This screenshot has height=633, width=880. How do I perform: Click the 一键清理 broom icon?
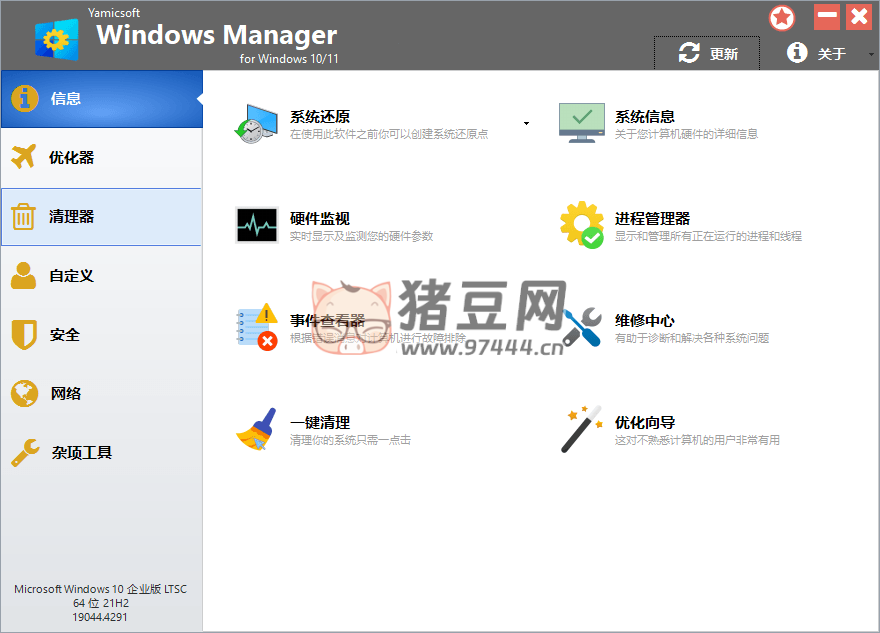point(255,430)
